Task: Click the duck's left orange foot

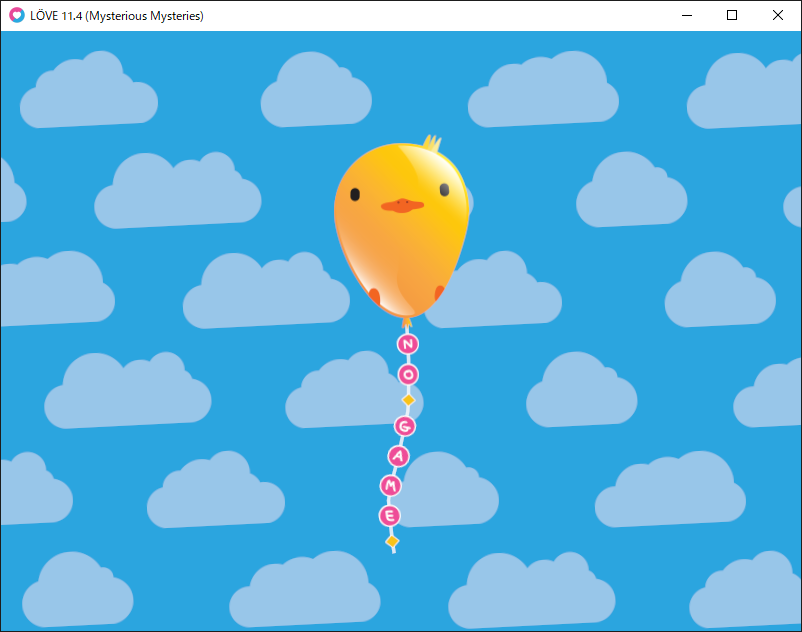Action: (373, 296)
